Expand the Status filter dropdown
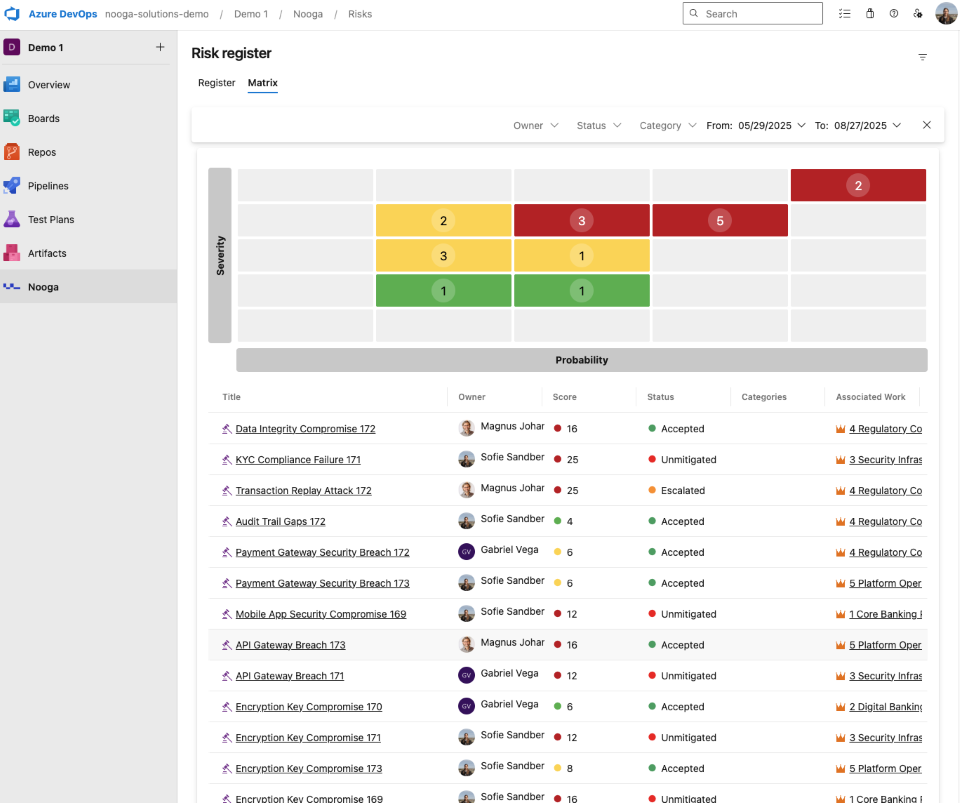This screenshot has width=960, height=803. [598, 125]
